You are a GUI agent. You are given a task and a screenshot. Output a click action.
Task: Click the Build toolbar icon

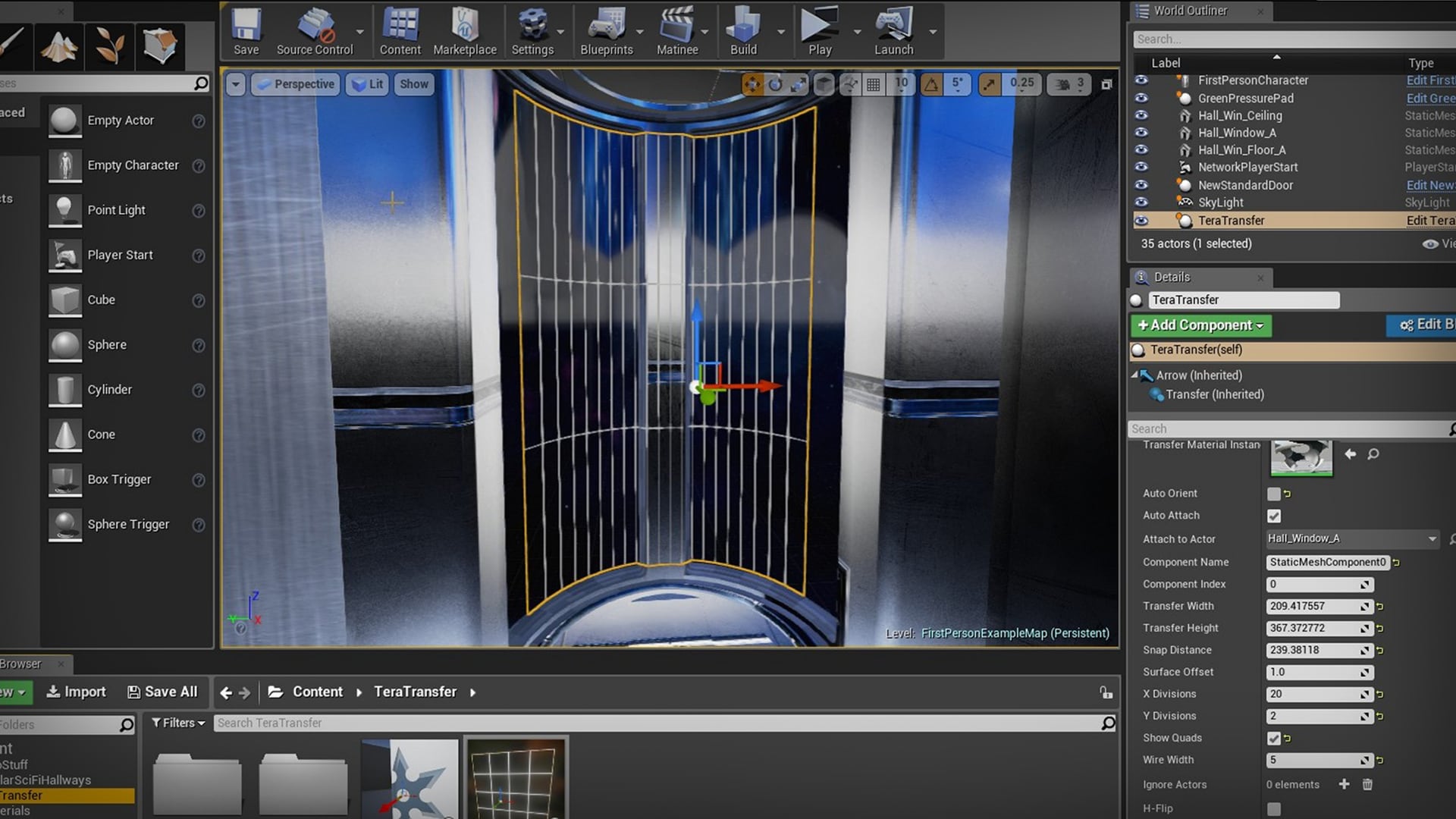tap(743, 32)
